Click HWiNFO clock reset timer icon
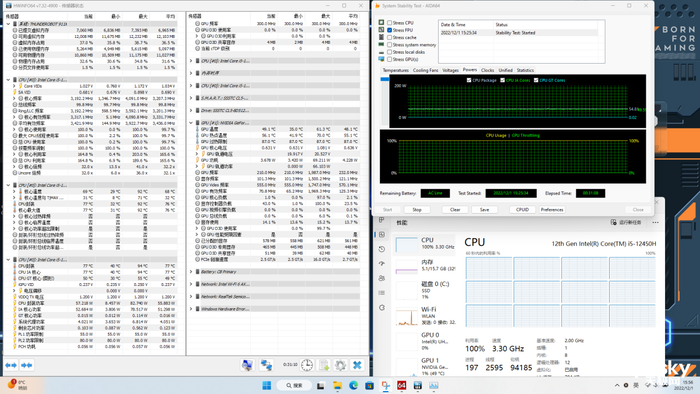Image resolution: width=700 pixels, height=394 pixels. pos(307,365)
